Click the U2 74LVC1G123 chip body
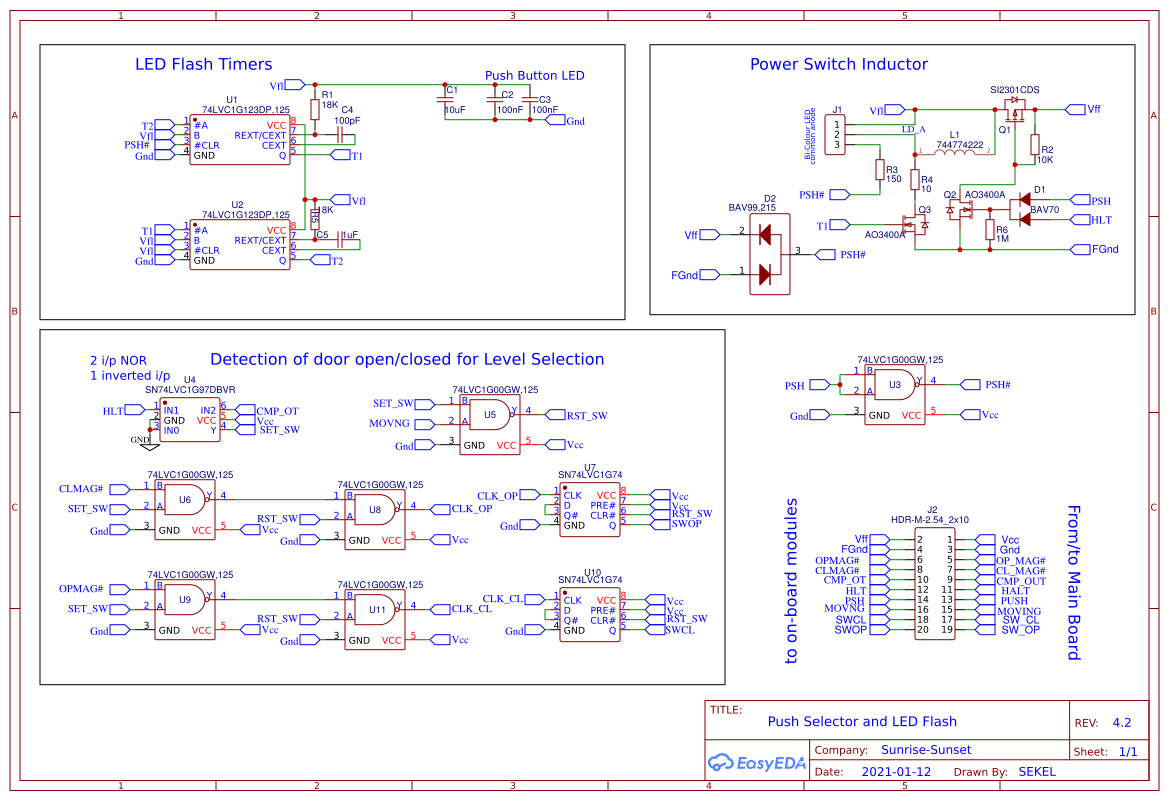Viewport: 1169px width, 801px height. click(240, 245)
